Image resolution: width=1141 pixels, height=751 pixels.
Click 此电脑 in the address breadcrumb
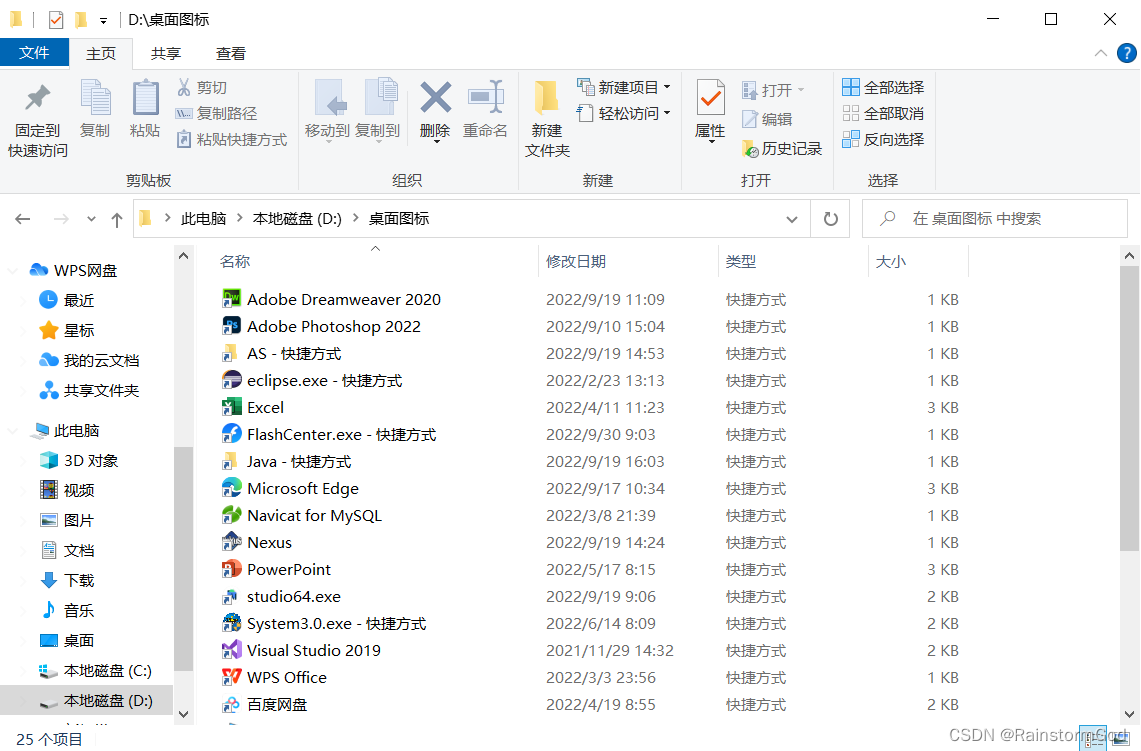pos(203,219)
